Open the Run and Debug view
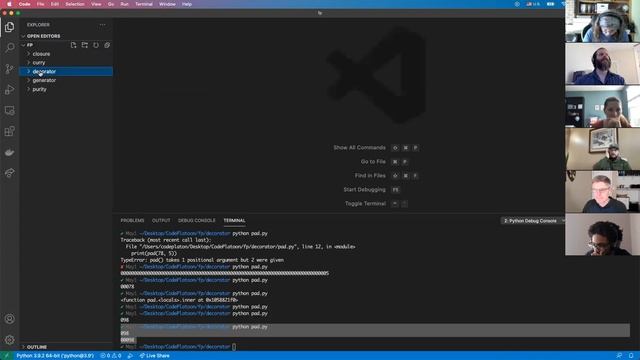The width and height of the screenshot is (640, 360). (9, 89)
